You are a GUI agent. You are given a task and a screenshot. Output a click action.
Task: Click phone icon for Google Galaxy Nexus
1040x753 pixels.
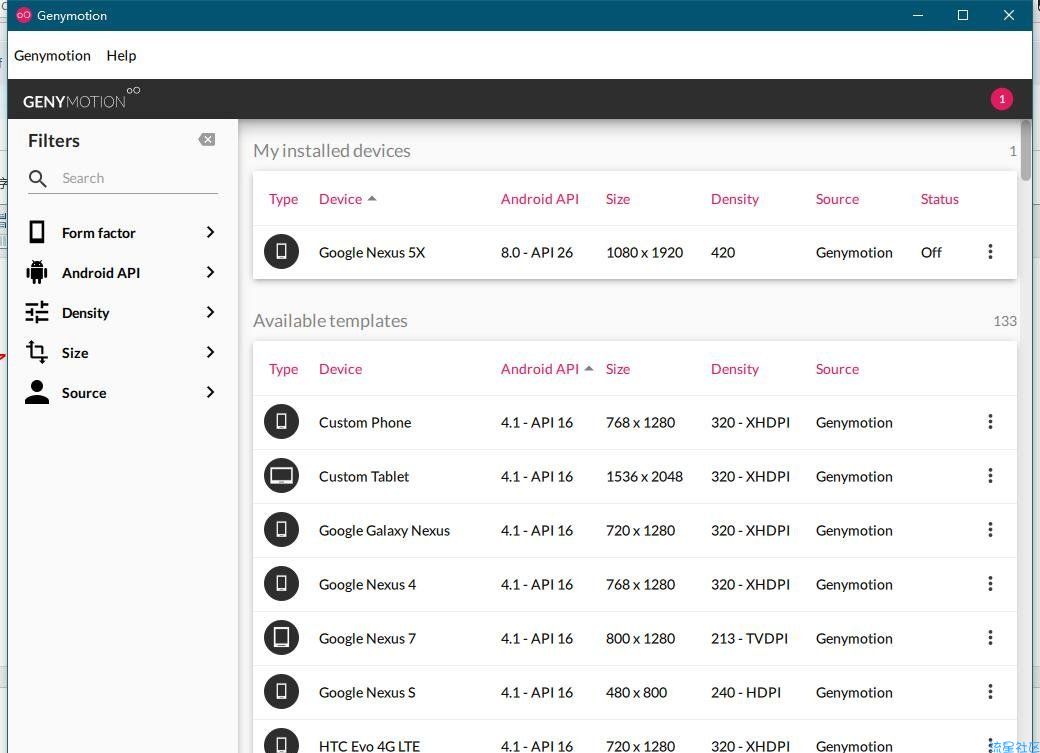(x=281, y=529)
